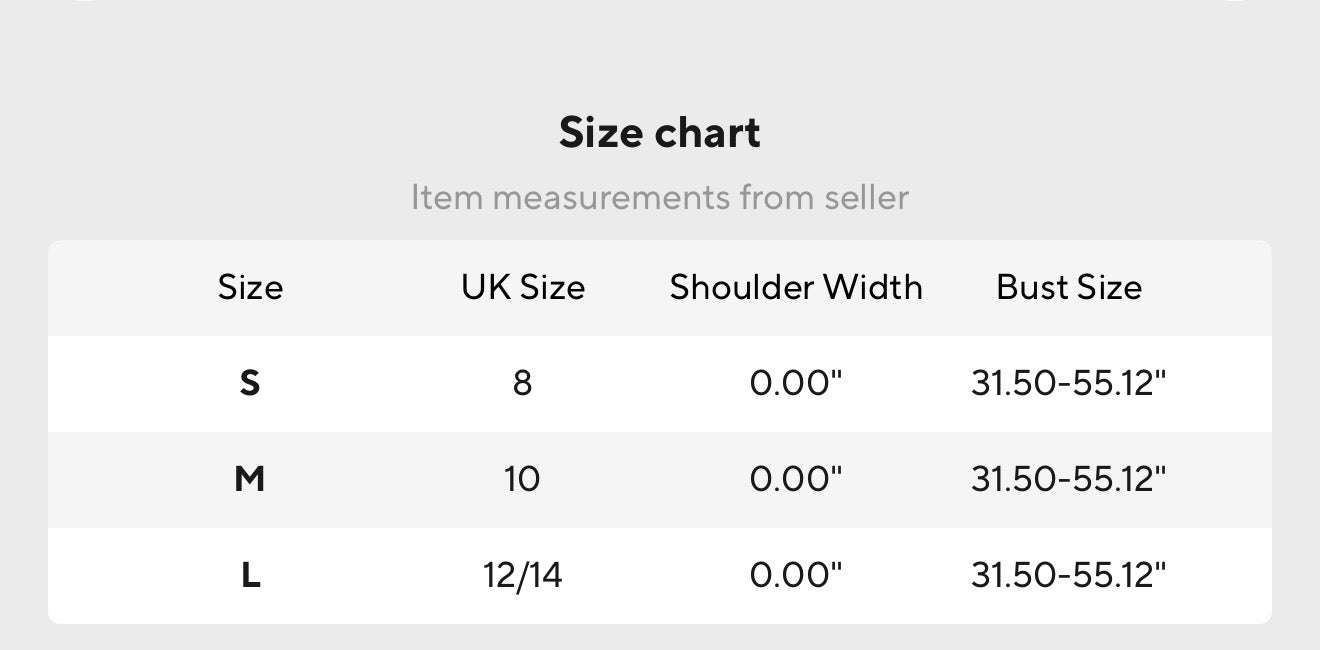Click the Shoulder Width column header
The width and height of the screenshot is (1320, 650).
pyautogui.click(x=796, y=288)
